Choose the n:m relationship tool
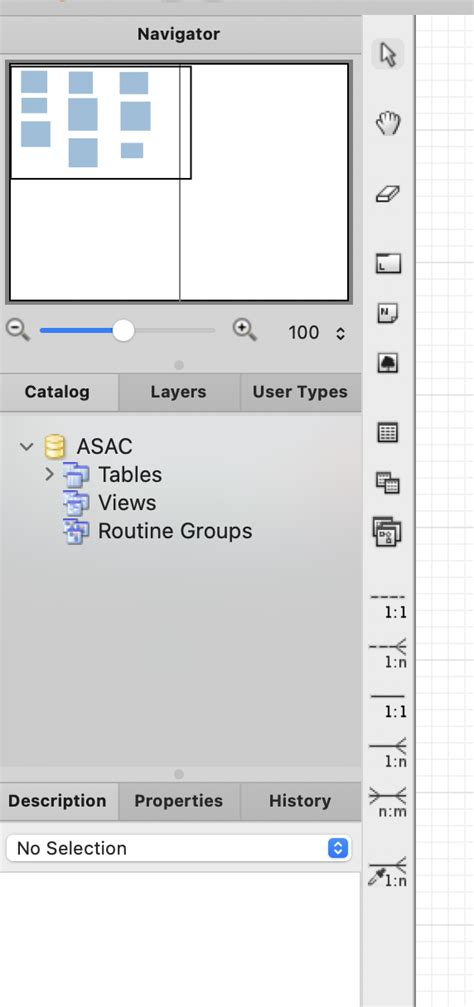The height and width of the screenshot is (1007, 474). point(388,802)
